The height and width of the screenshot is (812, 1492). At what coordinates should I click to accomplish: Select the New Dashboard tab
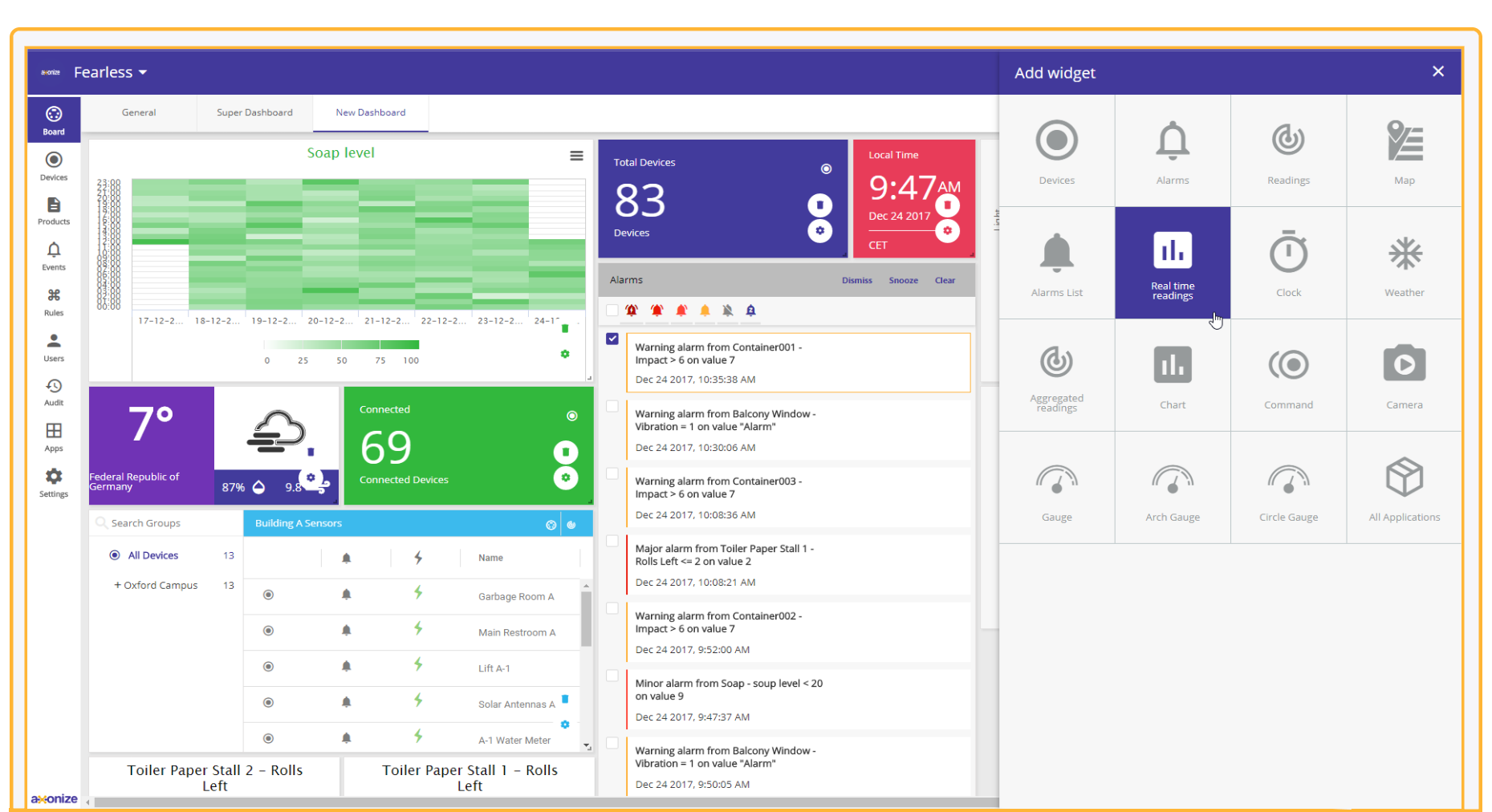pos(371,113)
